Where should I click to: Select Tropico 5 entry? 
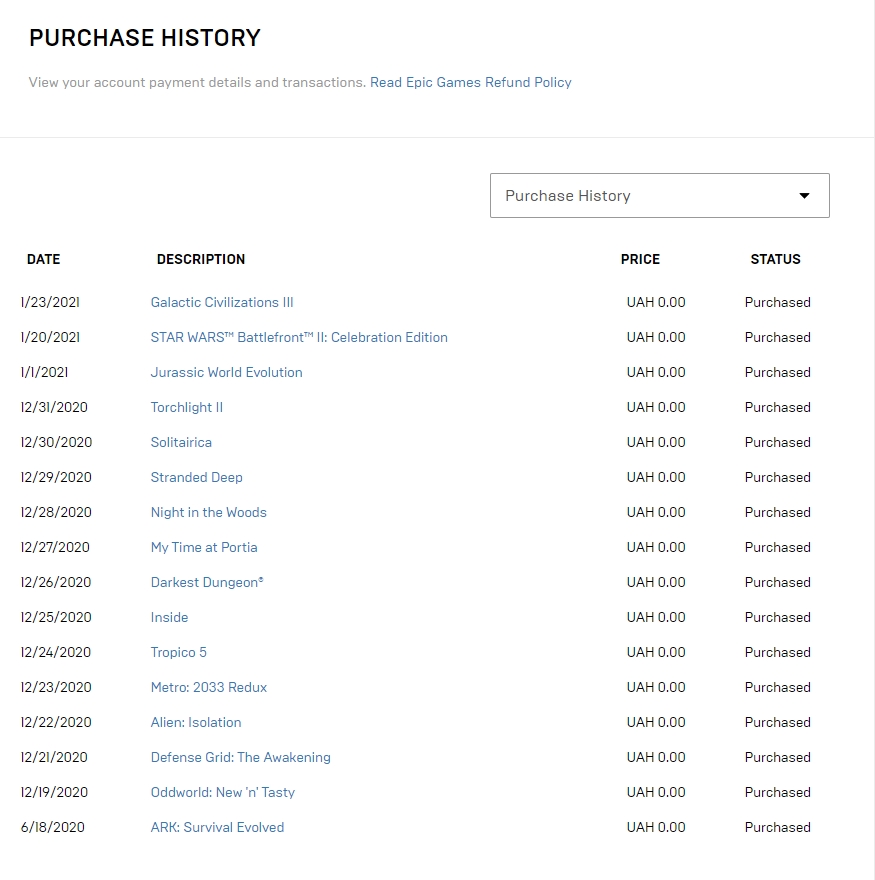coord(178,652)
